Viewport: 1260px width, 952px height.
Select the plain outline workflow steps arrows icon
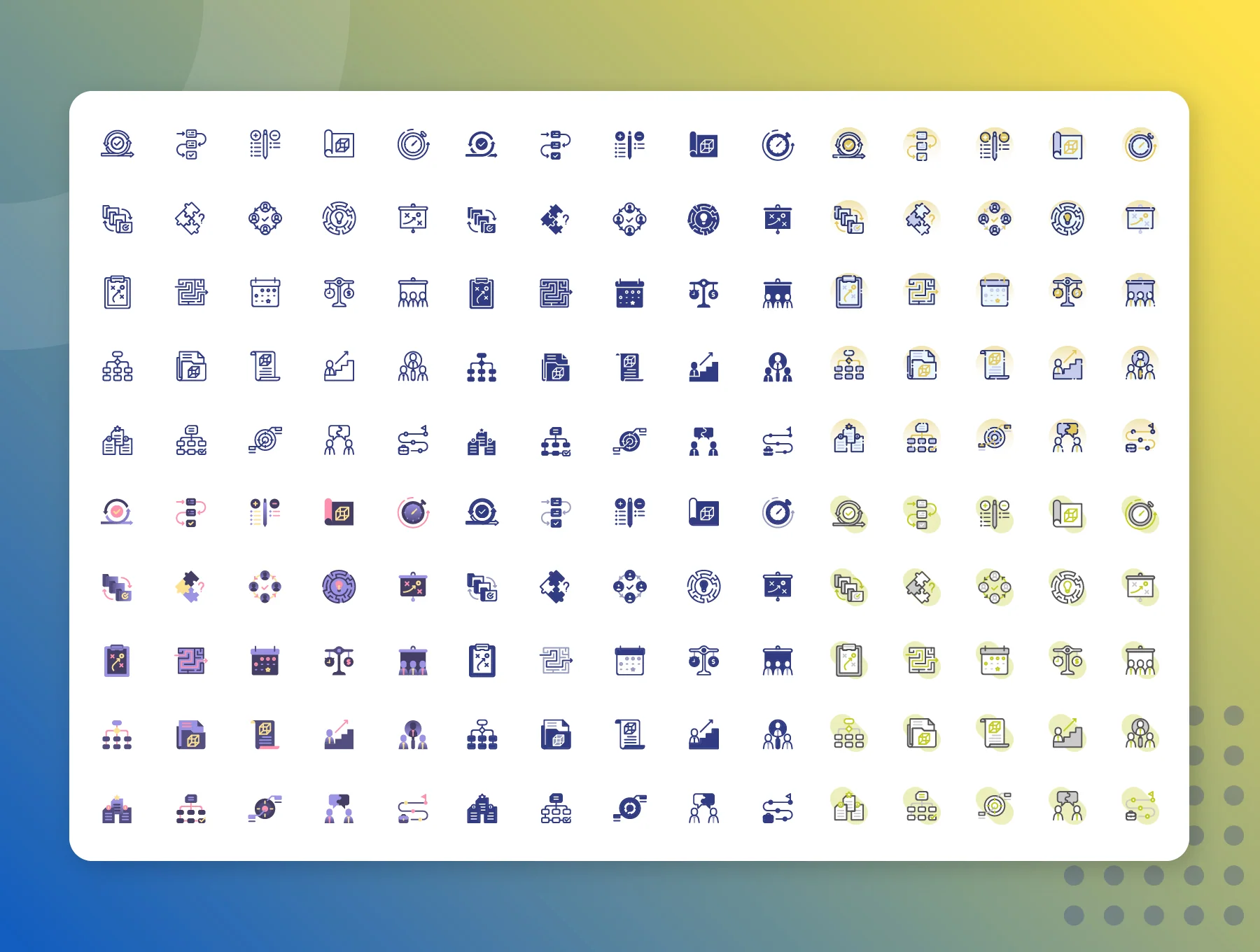click(x=191, y=144)
